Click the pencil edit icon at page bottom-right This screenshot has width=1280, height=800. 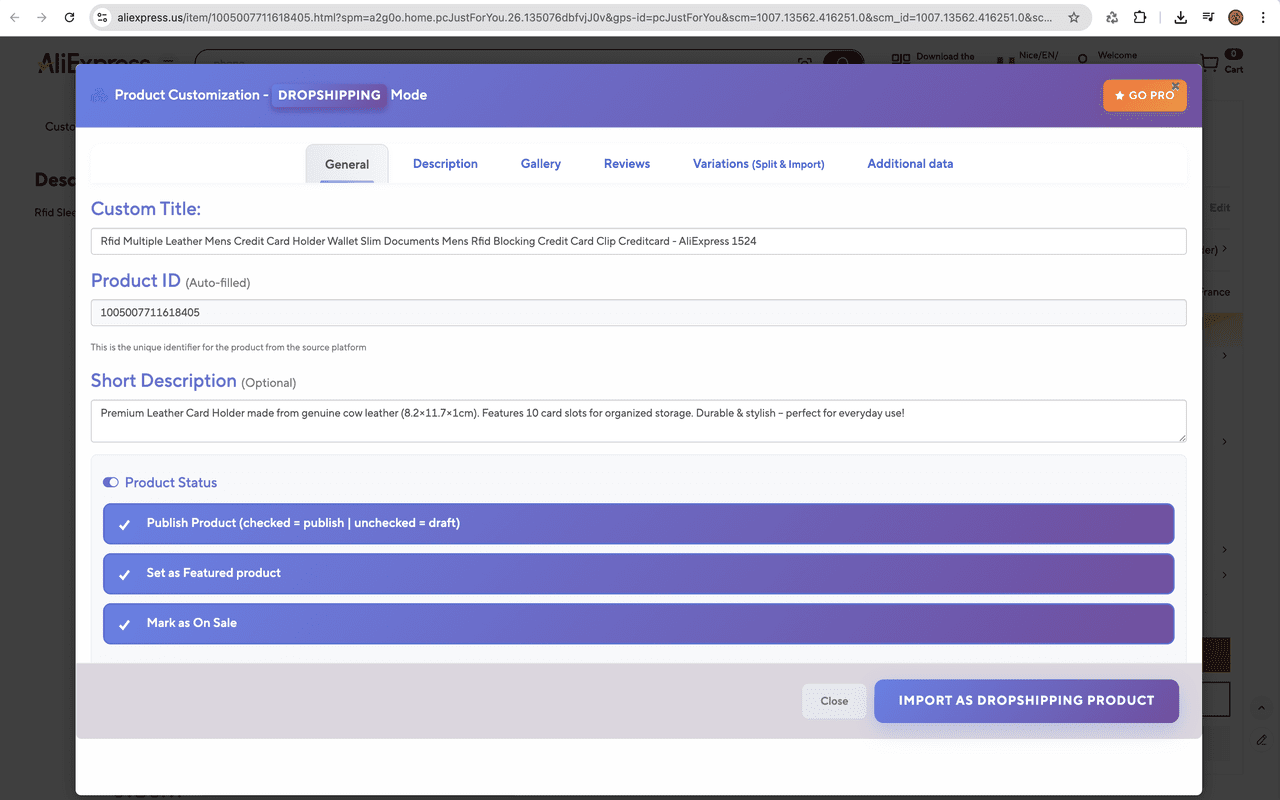[x=1262, y=740]
